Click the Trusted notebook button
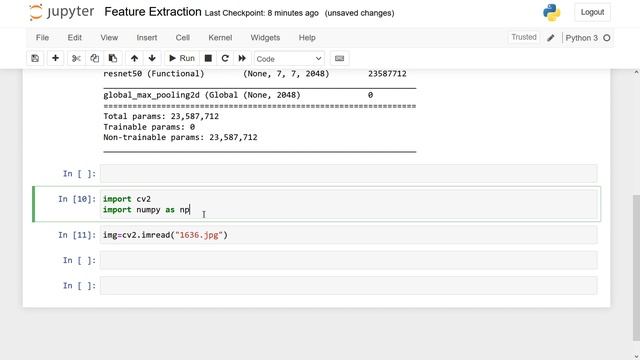Image resolution: width=640 pixels, height=360 pixels. [x=524, y=37]
